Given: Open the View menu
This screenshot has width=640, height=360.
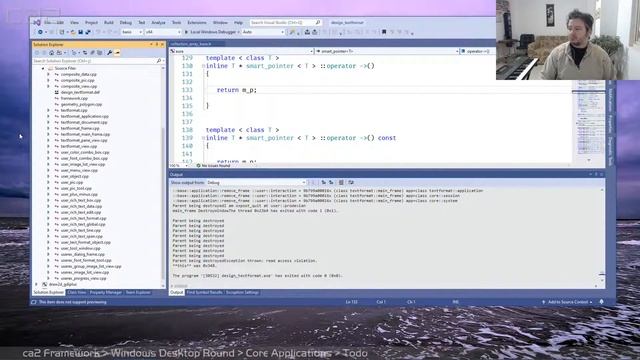Looking at the screenshot, I should tap(74, 22).
